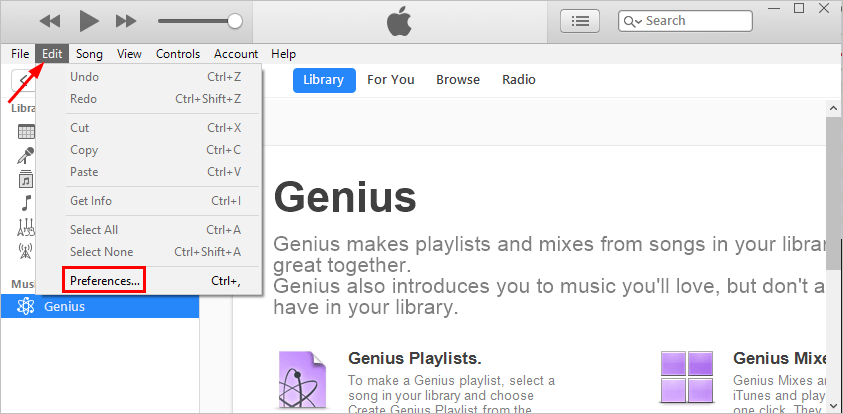Image resolution: width=843 pixels, height=414 pixels.
Task: Open the File menu
Action: click(20, 54)
